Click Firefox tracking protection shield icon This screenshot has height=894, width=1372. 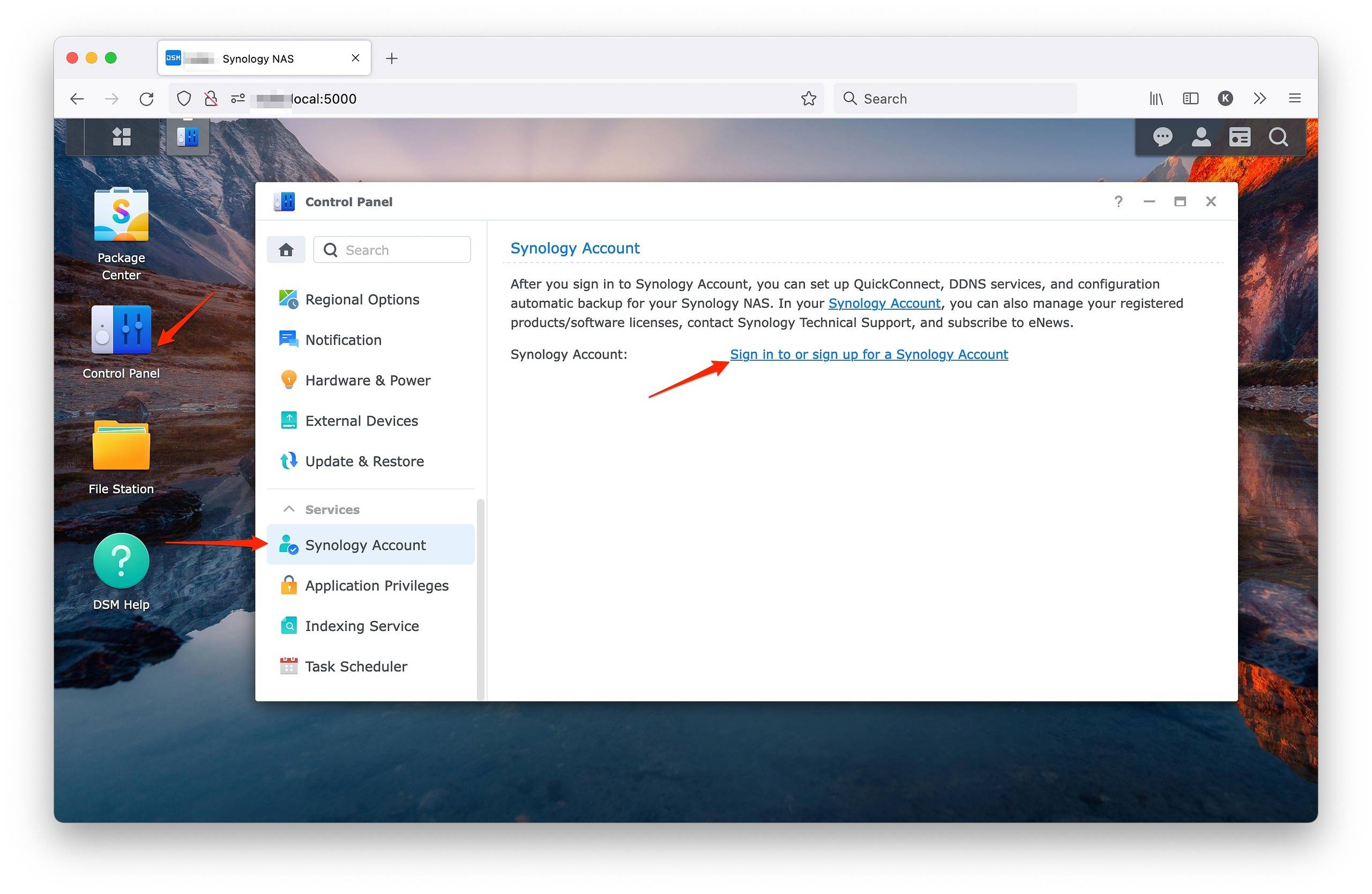point(183,98)
